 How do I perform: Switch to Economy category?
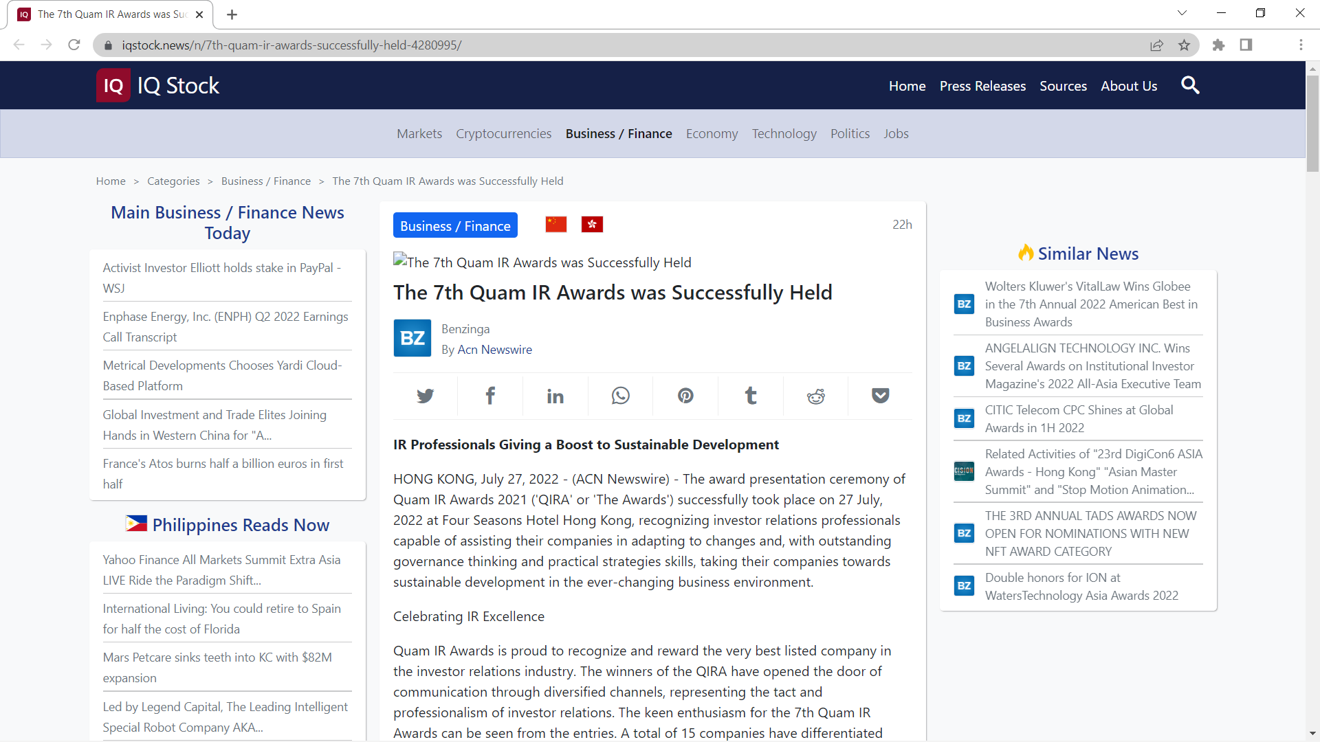click(x=712, y=133)
